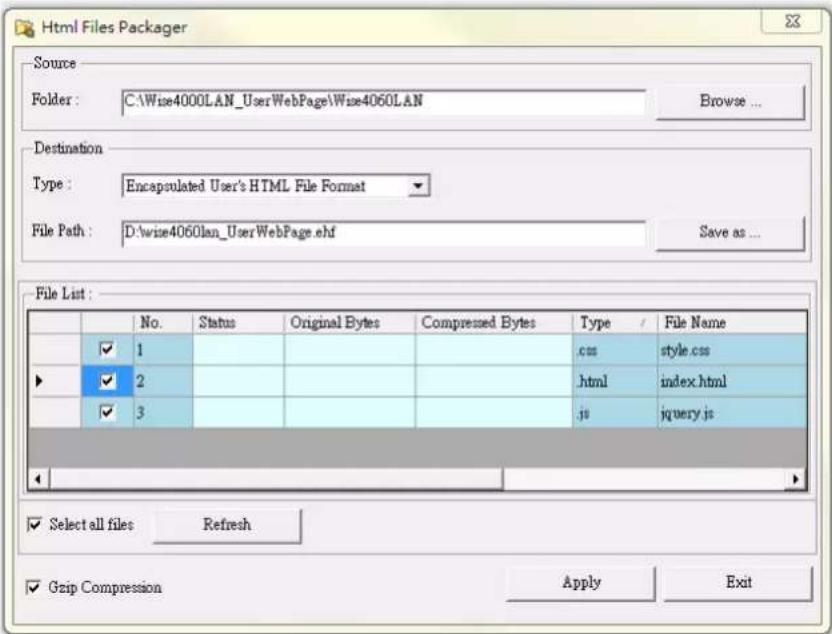Apply the packaging settings
The width and height of the screenshot is (832, 634).
pyautogui.click(x=581, y=583)
